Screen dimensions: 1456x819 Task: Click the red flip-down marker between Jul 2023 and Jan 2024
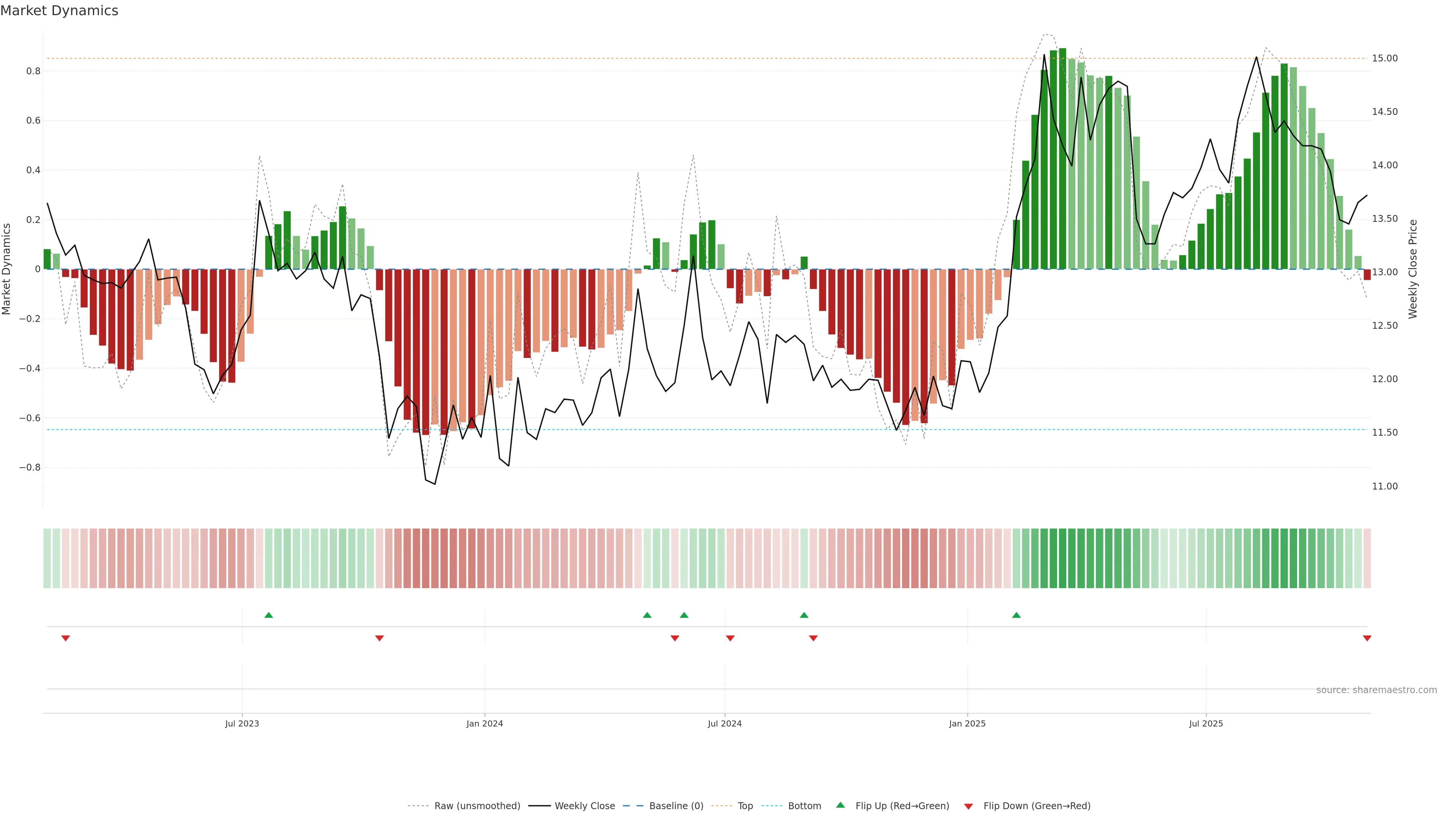pos(379,638)
